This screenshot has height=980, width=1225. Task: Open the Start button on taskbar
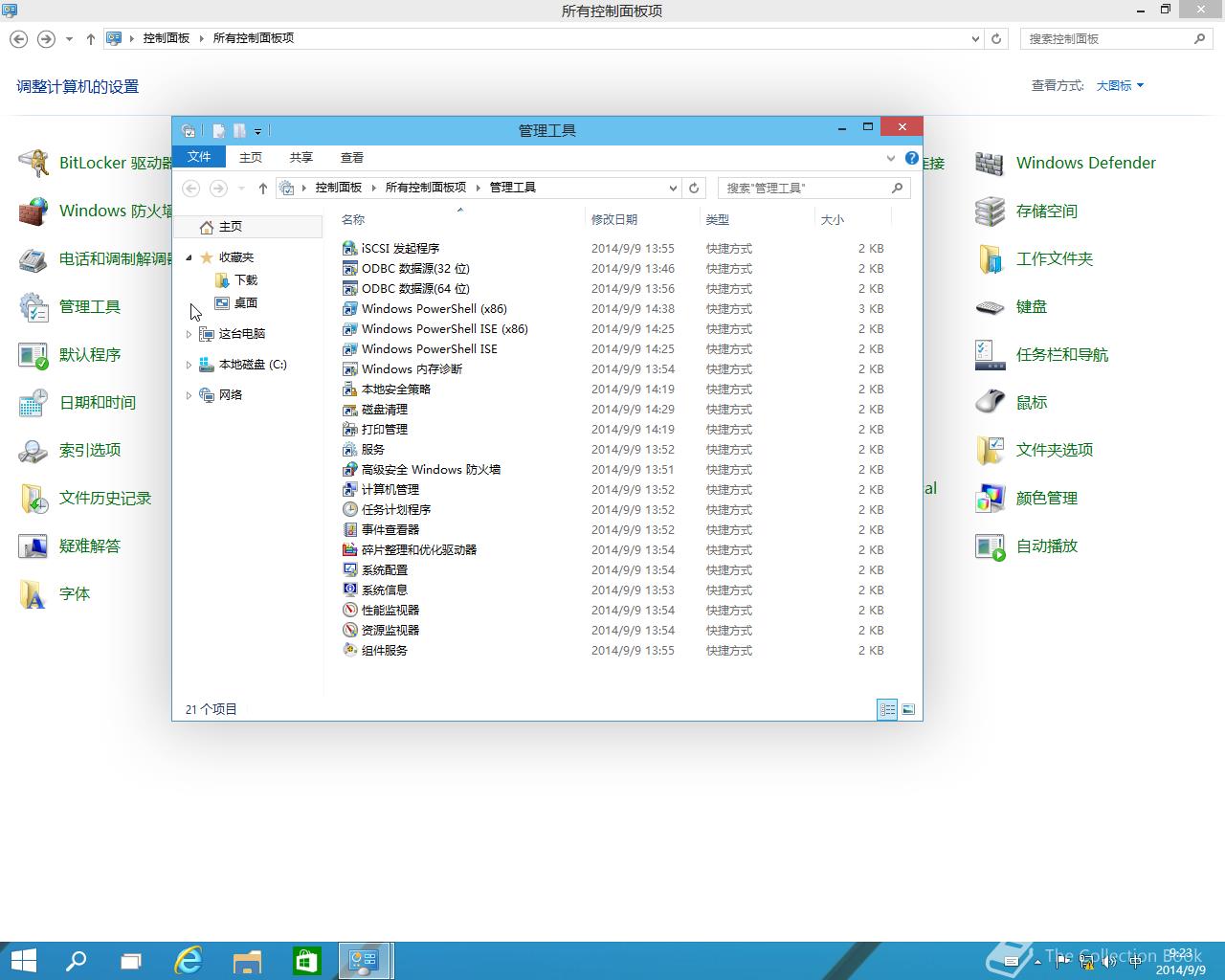pyautogui.click(x=22, y=961)
